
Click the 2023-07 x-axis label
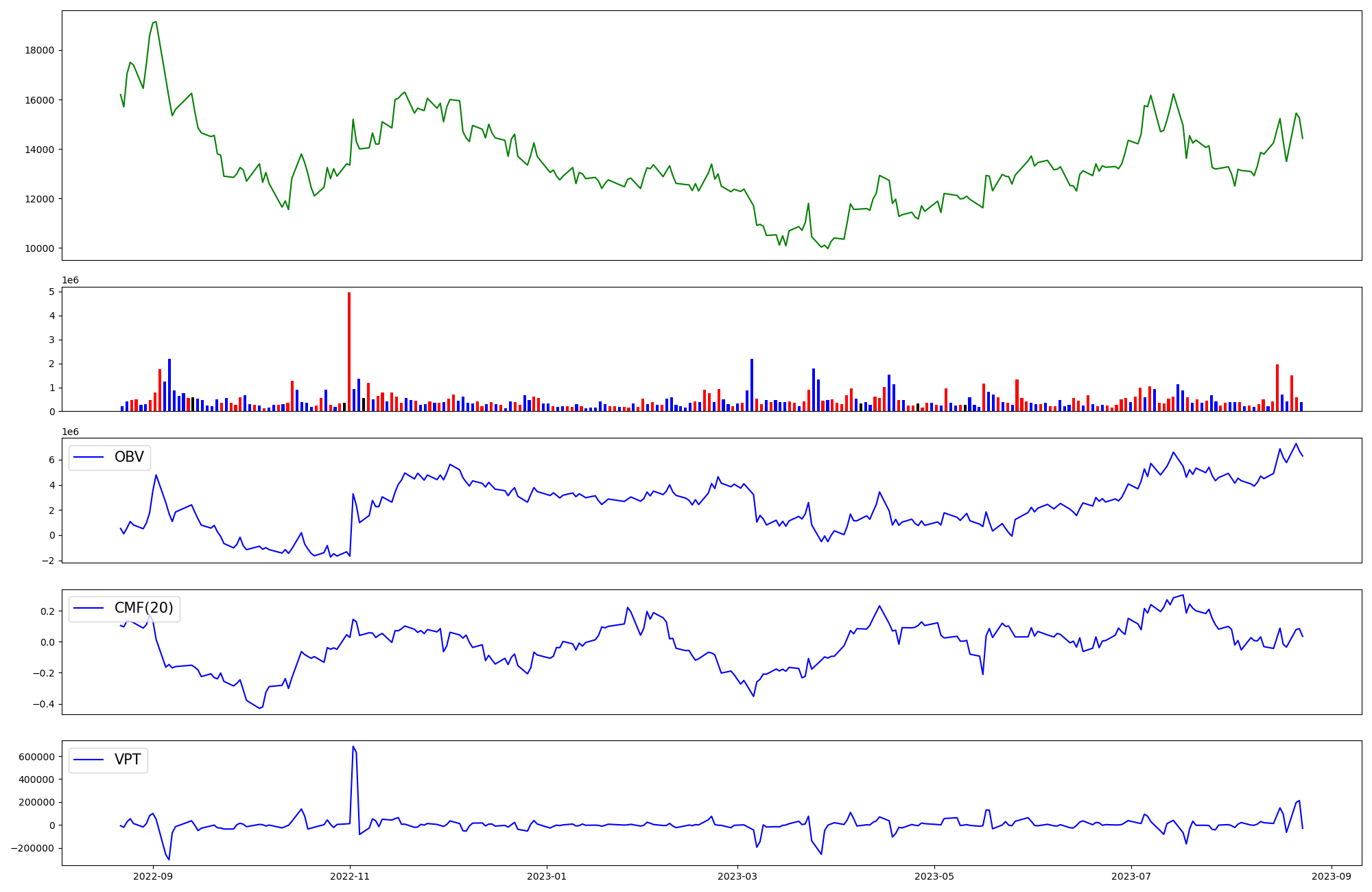click(1131, 876)
